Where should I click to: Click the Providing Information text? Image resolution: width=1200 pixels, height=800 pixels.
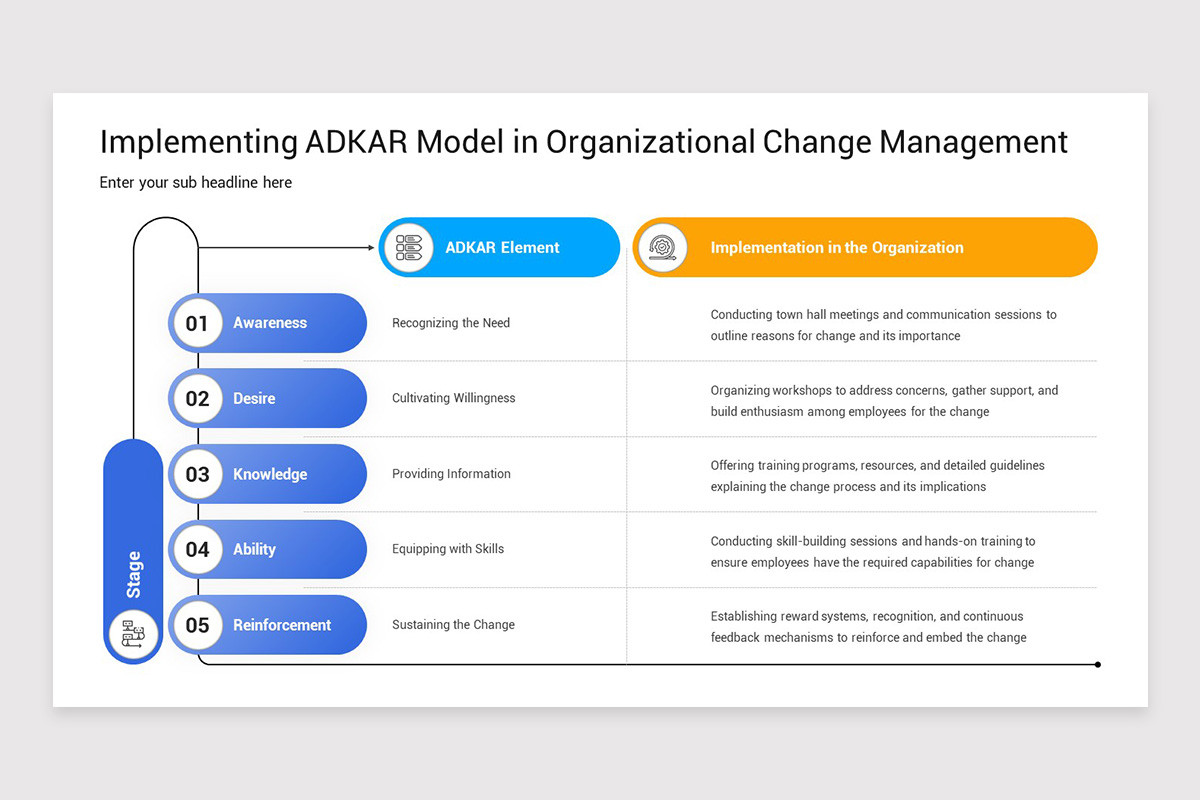coord(451,474)
